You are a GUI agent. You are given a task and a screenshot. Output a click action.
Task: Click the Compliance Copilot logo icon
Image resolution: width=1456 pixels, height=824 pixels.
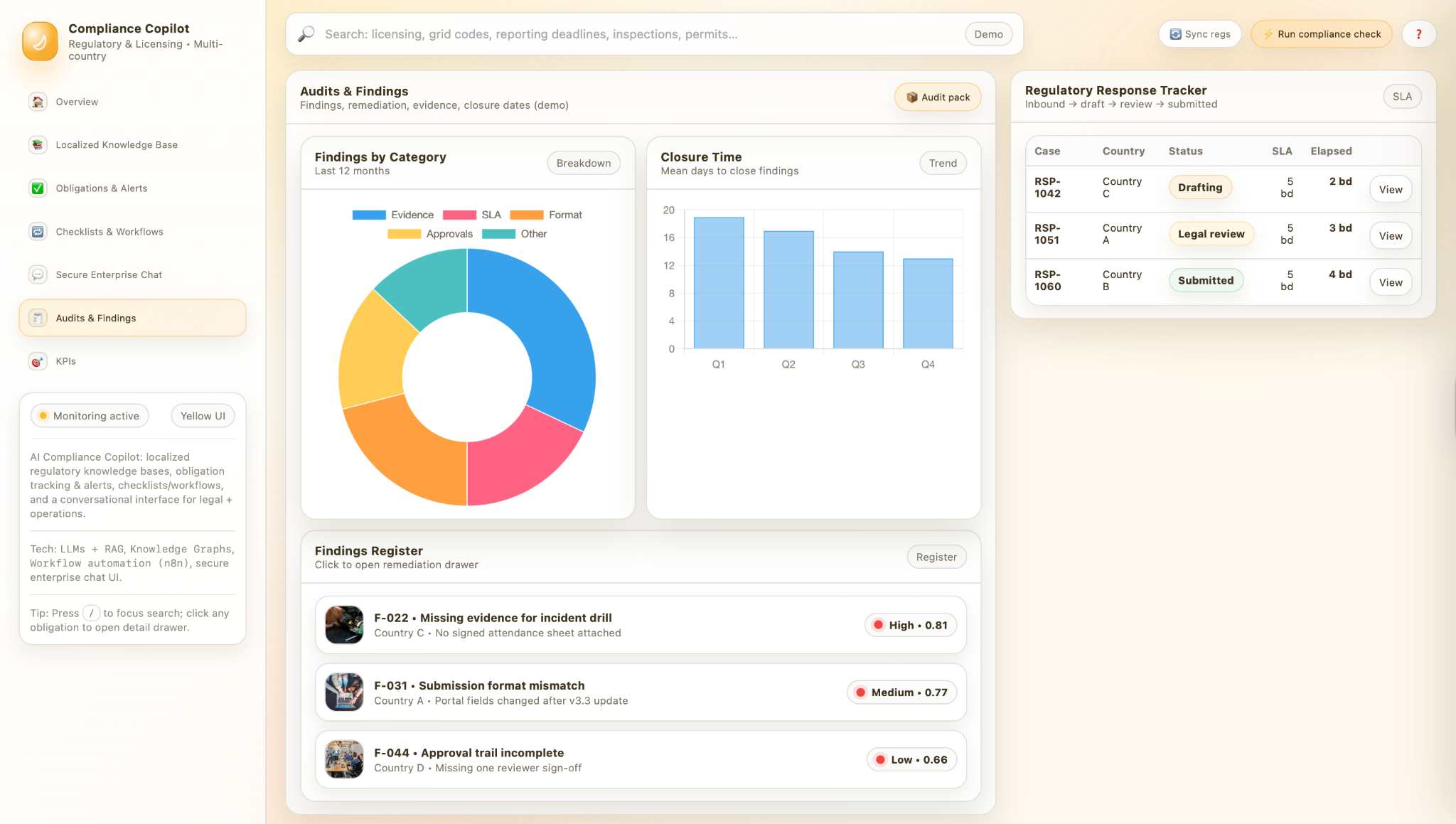pos(40,41)
